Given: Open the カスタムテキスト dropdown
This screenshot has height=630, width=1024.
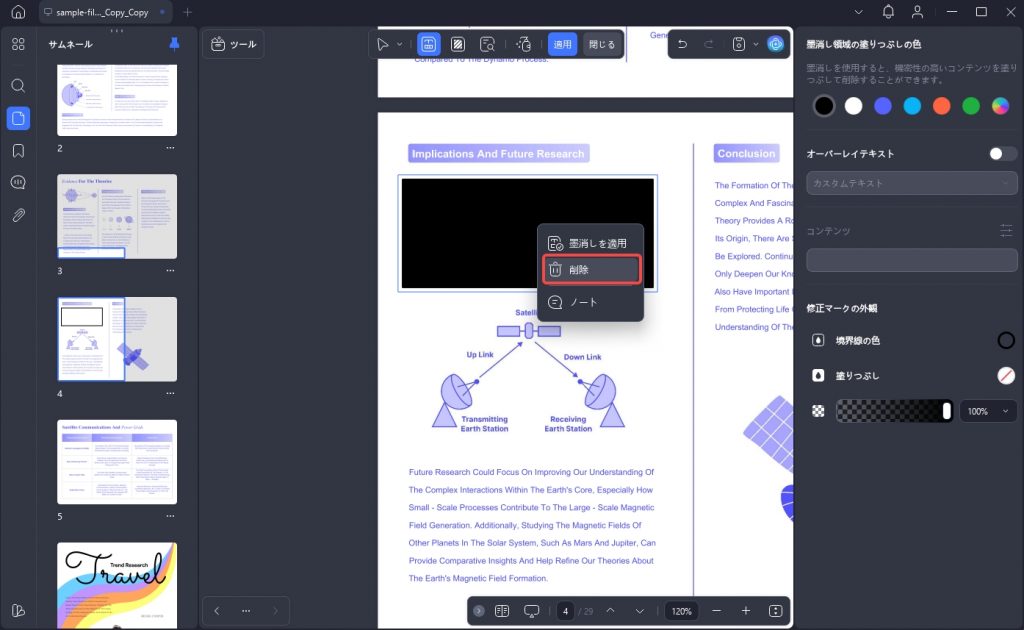Looking at the screenshot, I should pos(912,183).
